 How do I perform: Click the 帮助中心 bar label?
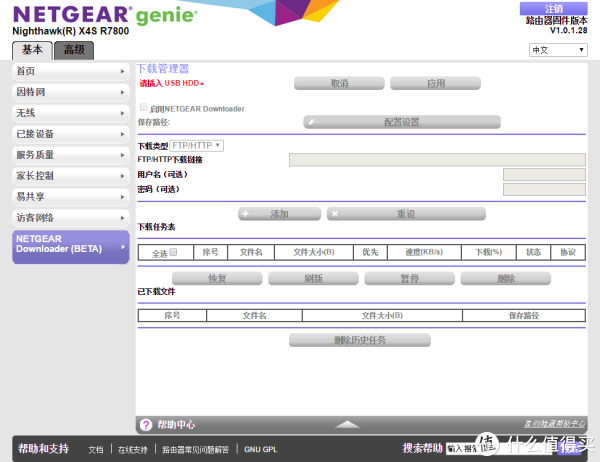click(176, 424)
